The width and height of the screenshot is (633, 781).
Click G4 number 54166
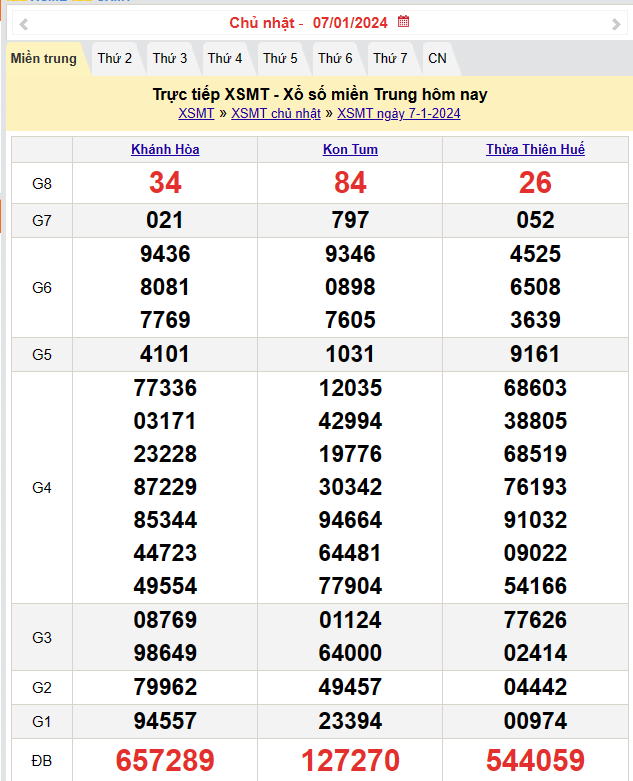click(535, 586)
